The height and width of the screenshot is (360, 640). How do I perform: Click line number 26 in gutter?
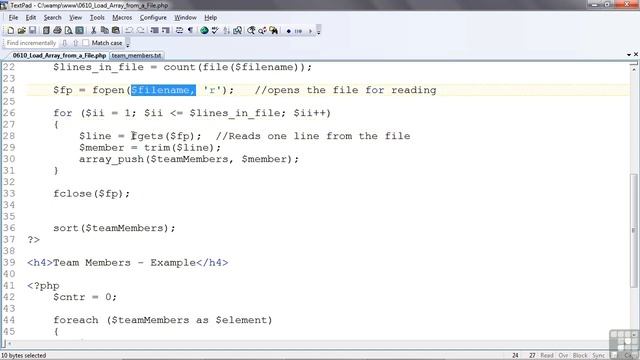click(9, 113)
